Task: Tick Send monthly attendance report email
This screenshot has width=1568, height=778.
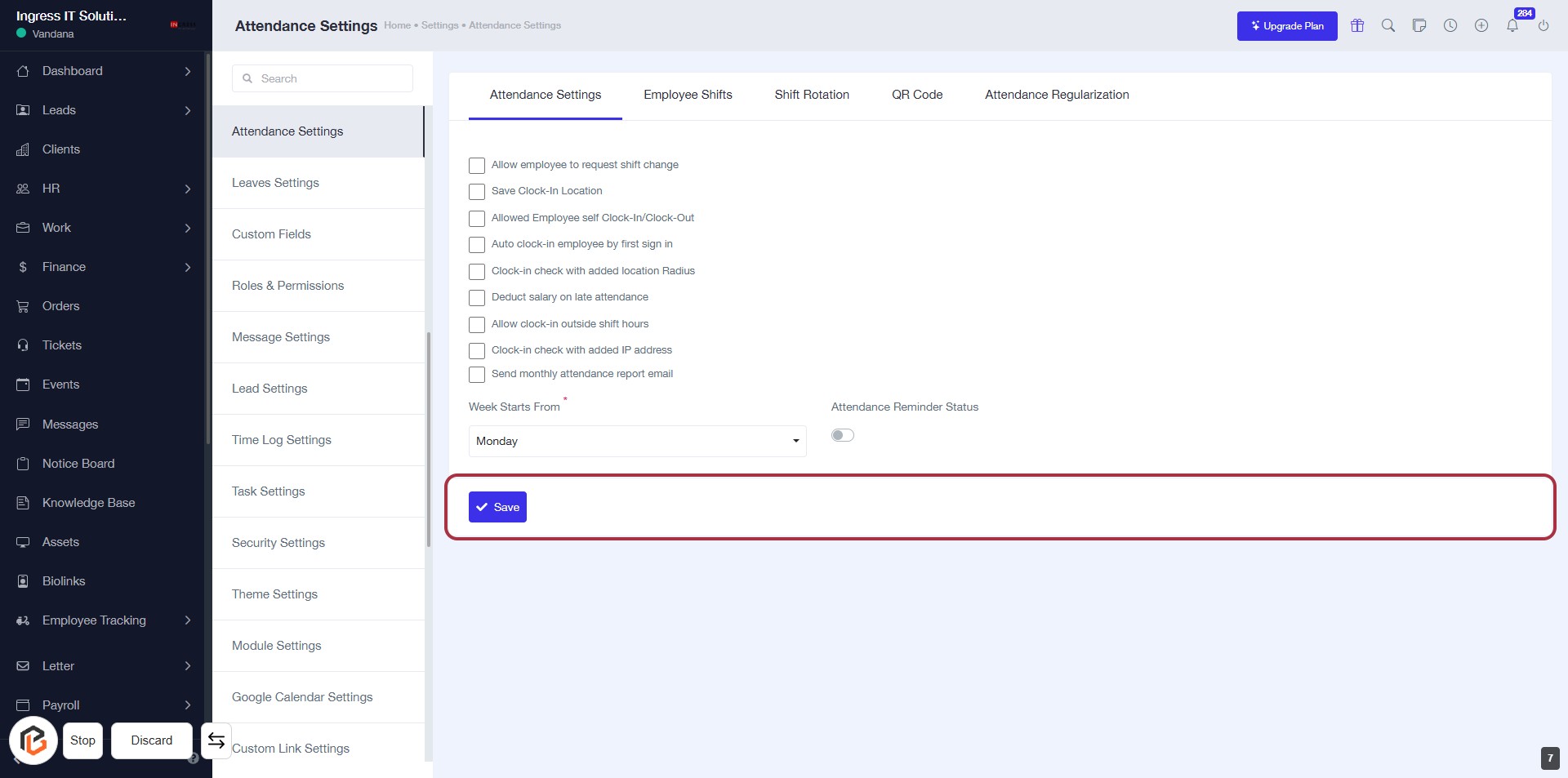Action: pyautogui.click(x=477, y=375)
